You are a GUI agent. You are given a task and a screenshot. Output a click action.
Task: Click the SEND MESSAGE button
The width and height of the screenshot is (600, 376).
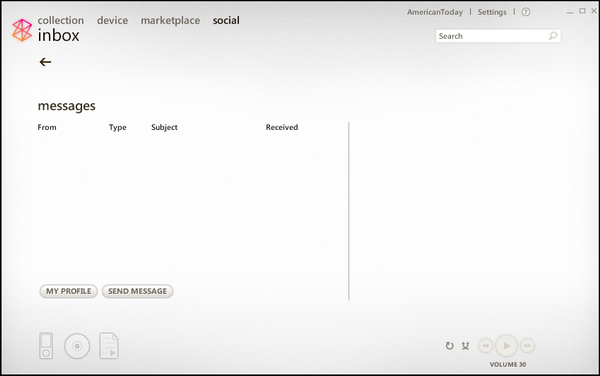coord(137,291)
